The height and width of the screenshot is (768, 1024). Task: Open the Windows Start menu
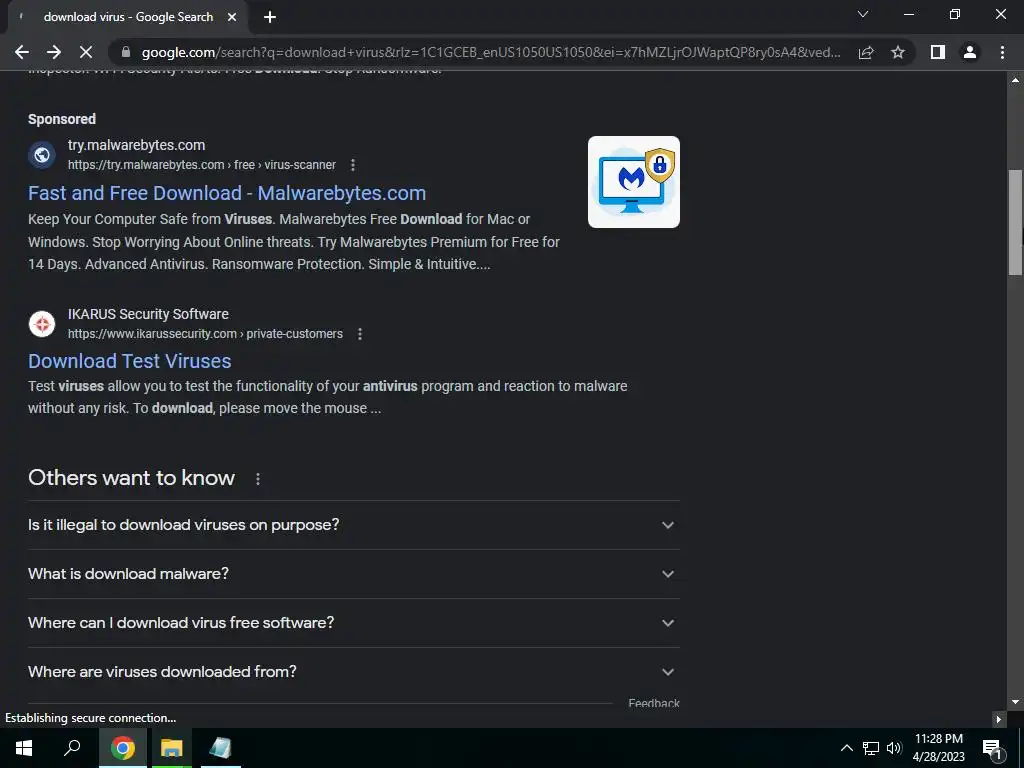24,748
